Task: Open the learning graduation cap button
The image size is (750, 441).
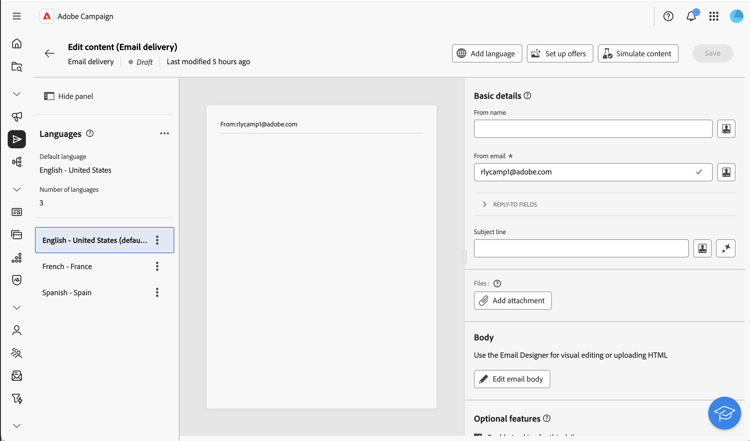Action: pyautogui.click(x=724, y=413)
